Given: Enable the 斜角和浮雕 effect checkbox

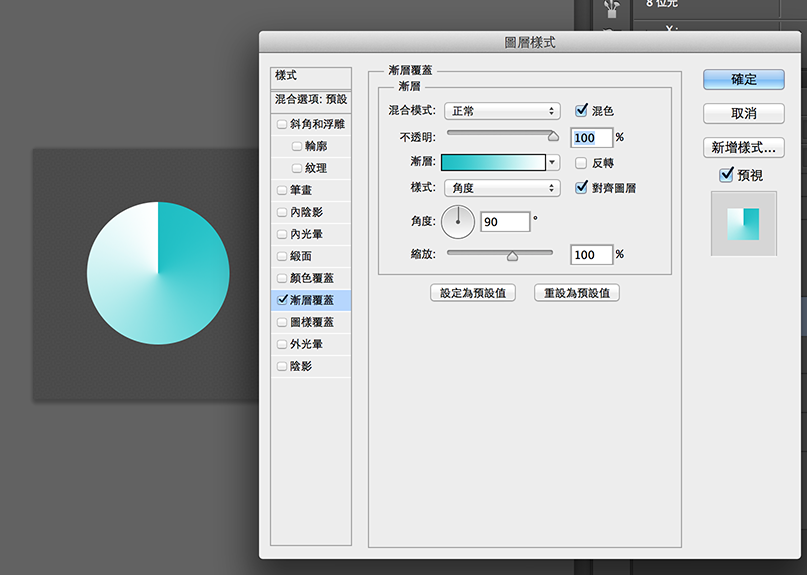Looking at the screenshot, I should tap(281, 125).
